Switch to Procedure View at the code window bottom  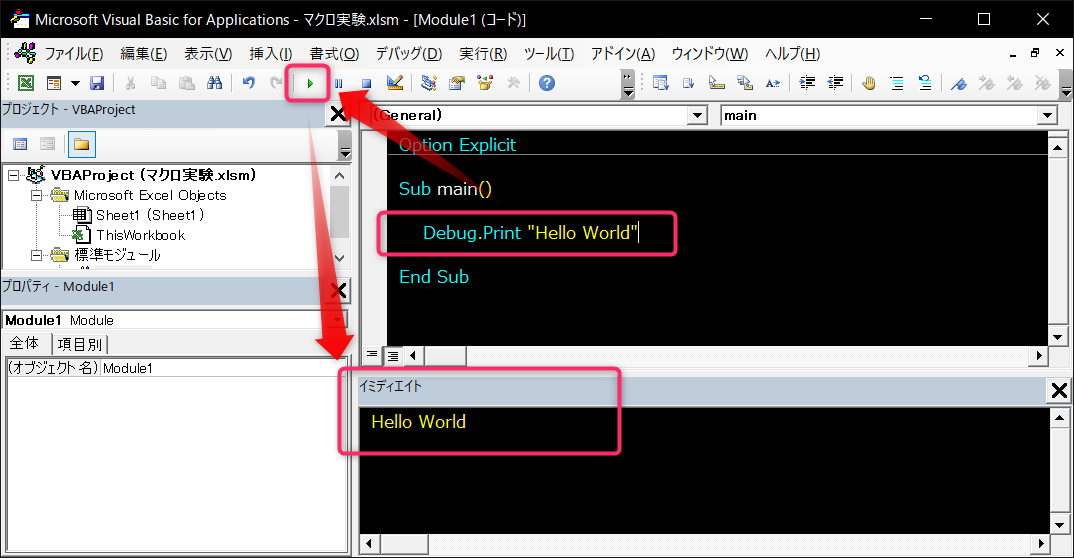[x=371, y=355]
